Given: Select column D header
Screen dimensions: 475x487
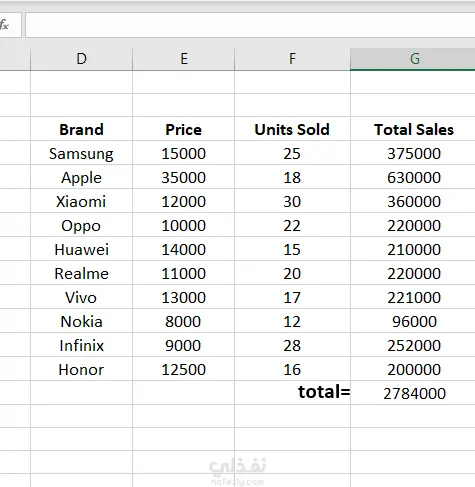Looking at the screenshot, I should pos(81,59).
